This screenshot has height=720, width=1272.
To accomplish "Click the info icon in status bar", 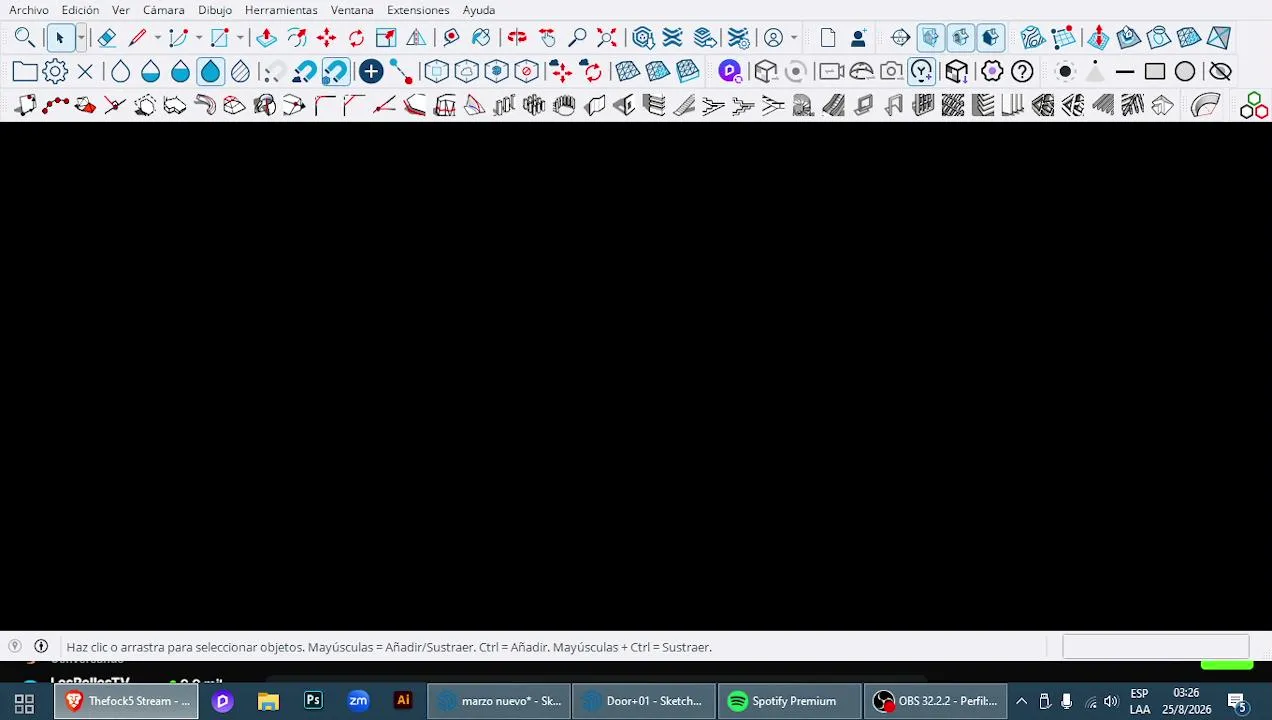I will pyautogui.click(x=41, y=647).
